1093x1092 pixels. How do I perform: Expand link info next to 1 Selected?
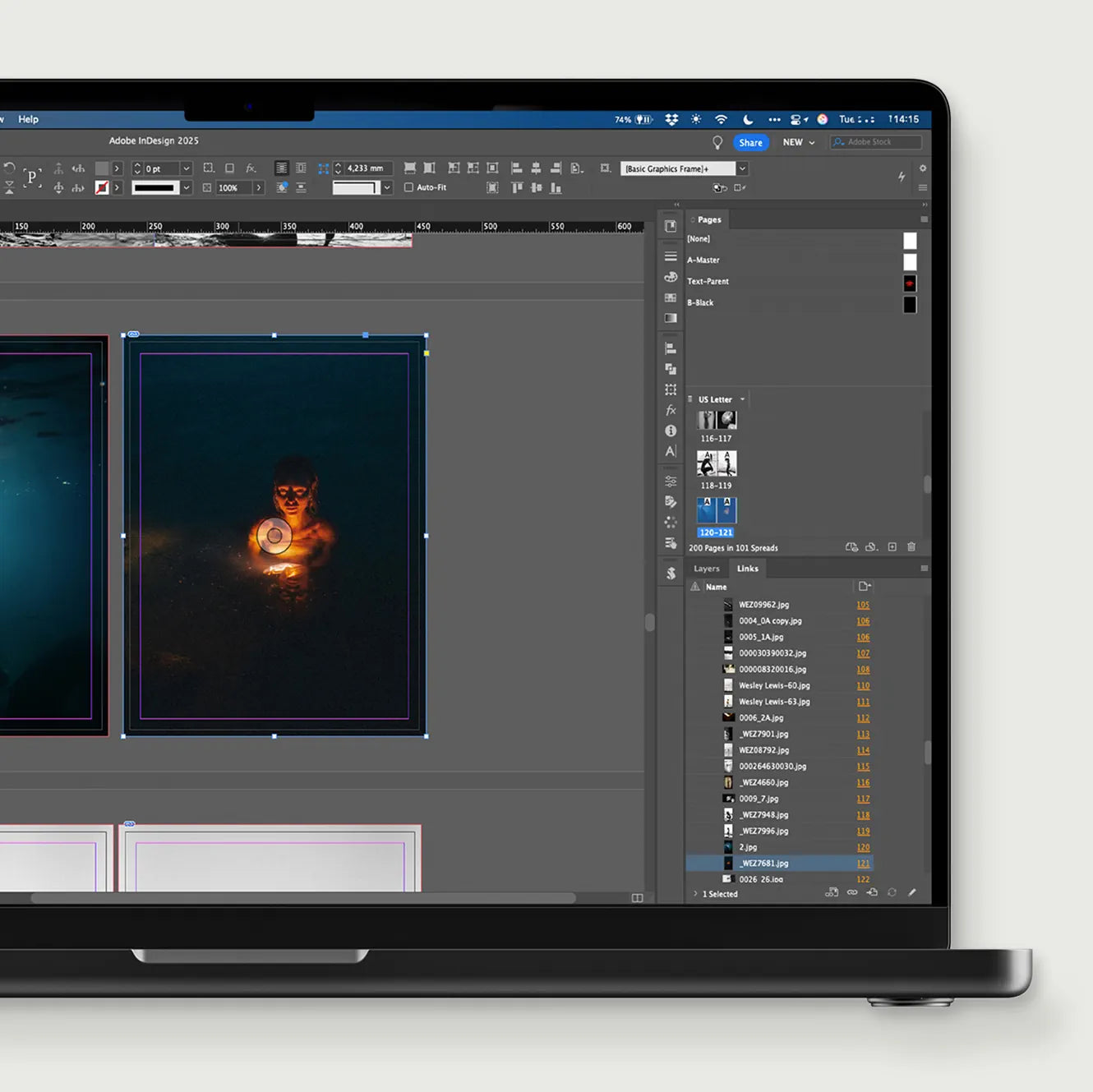(695, 893)
